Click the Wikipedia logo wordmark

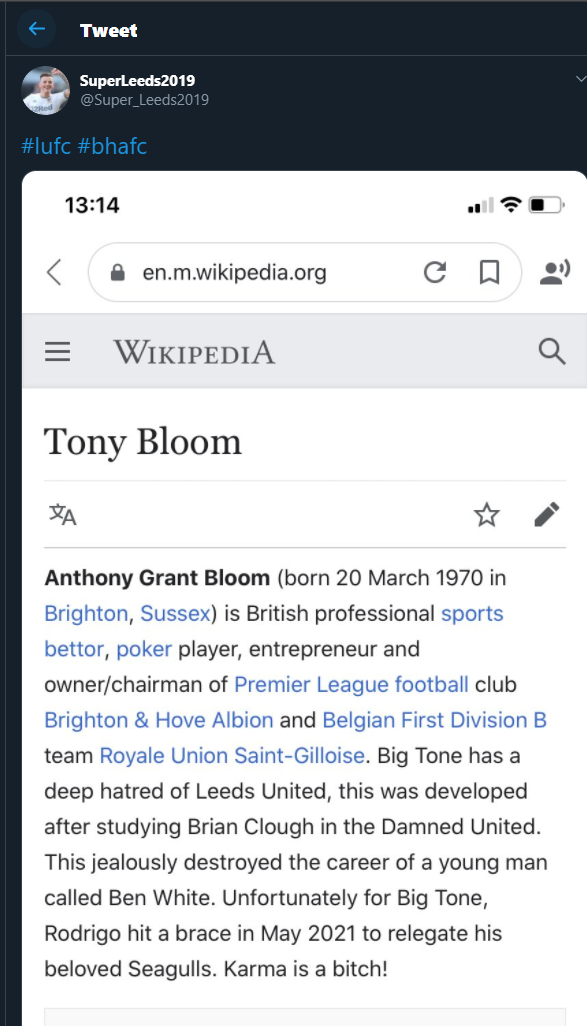(x=194, y=353)
